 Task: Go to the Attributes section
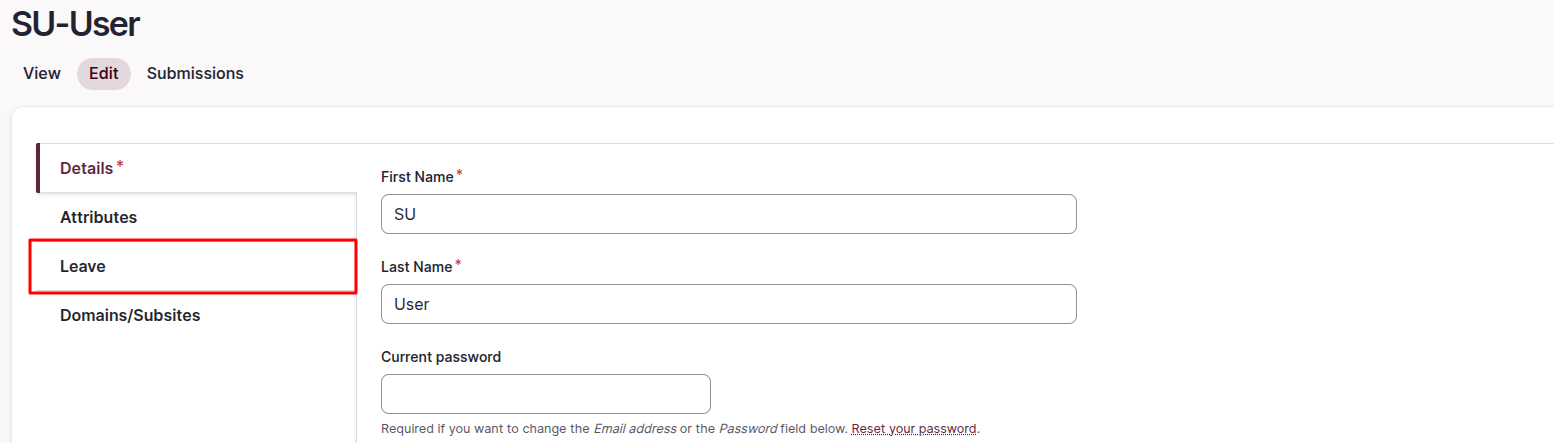coord(98,217)
